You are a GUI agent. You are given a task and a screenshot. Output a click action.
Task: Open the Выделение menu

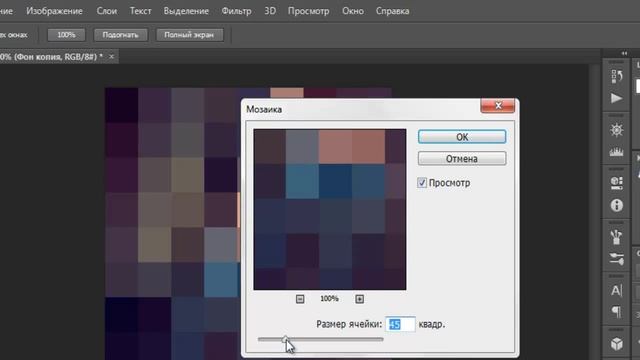186,11
